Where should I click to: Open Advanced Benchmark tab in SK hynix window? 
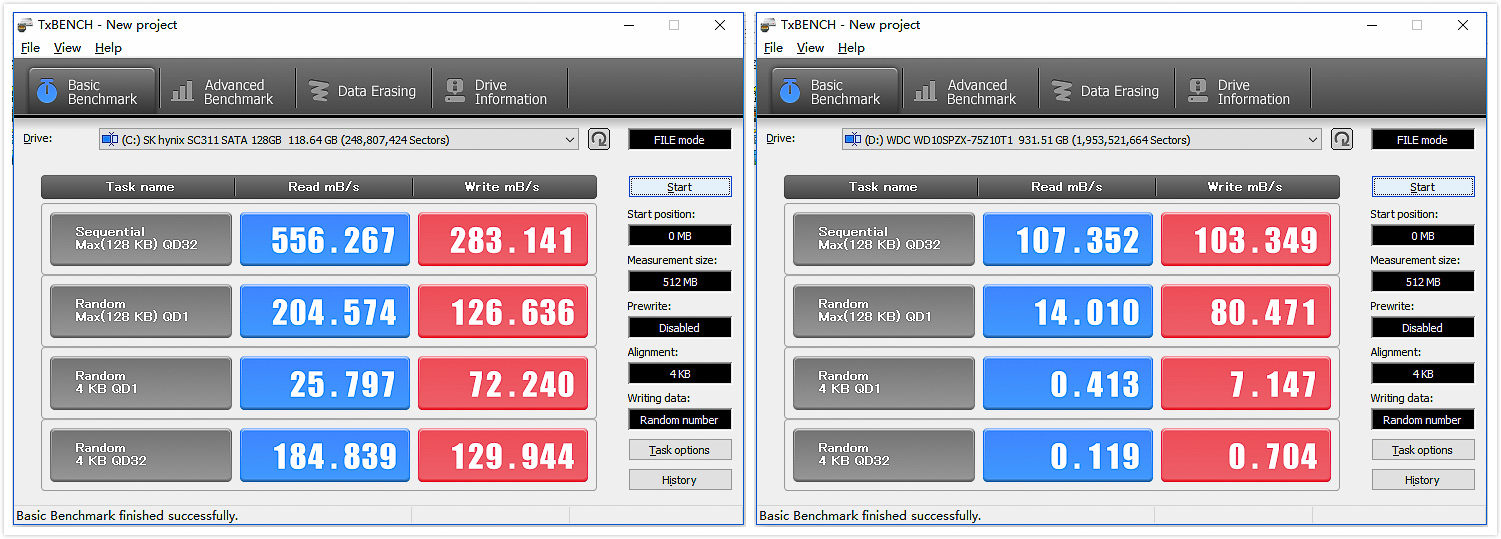tap(223, 92)
